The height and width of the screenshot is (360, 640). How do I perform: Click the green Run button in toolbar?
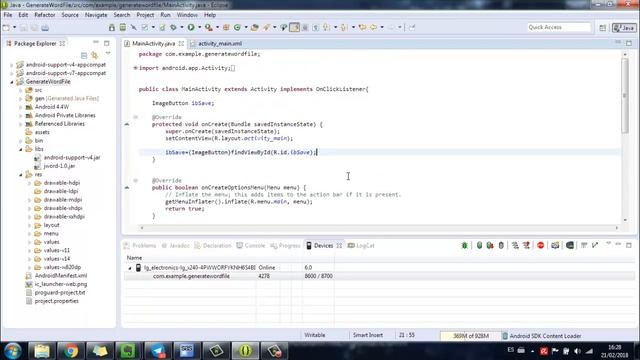coord(191,27)
